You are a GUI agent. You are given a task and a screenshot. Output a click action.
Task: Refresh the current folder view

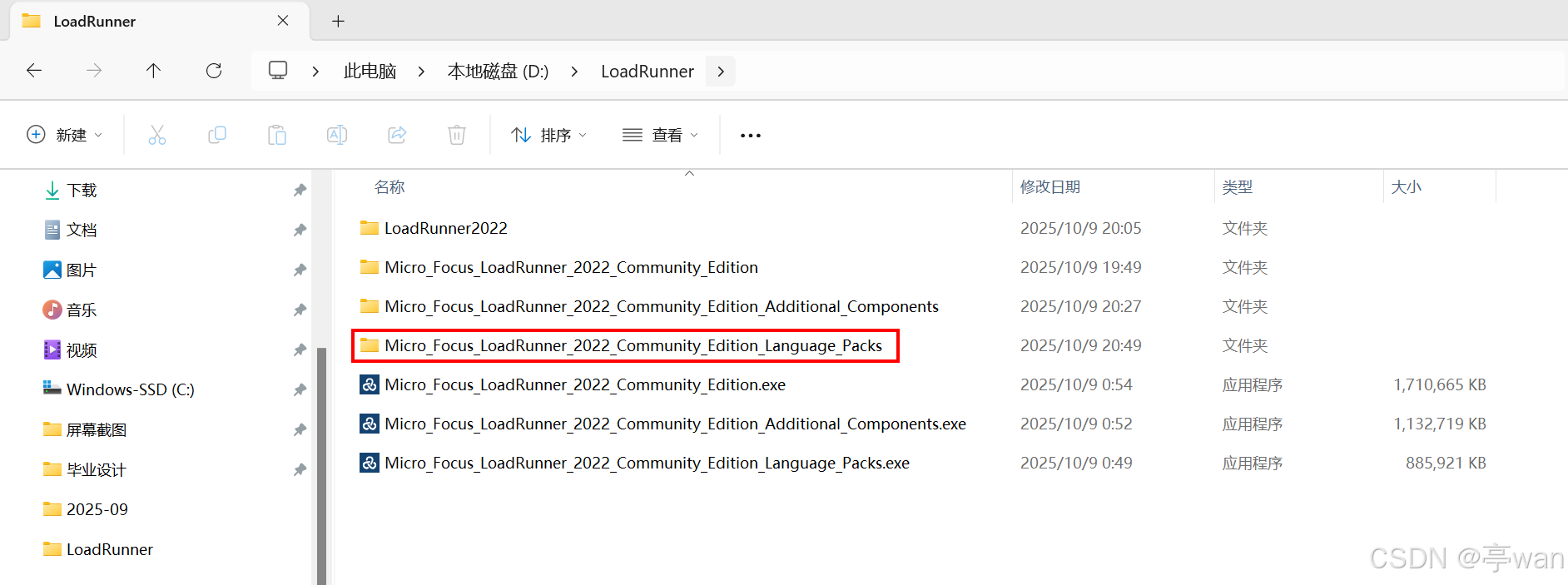pos(214,71)
